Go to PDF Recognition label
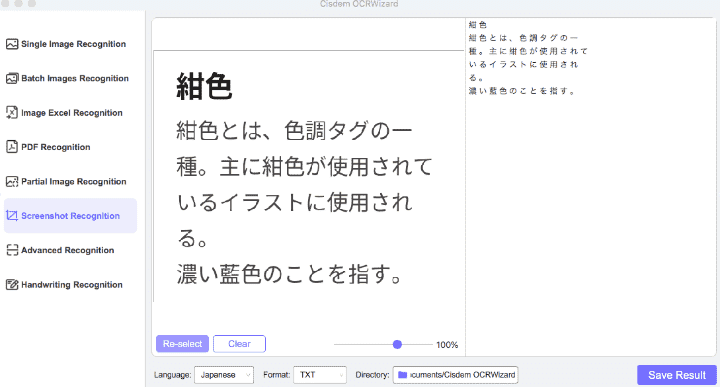Image resolution: width=720 pixels, height=387 pixels. pos(56,147)
